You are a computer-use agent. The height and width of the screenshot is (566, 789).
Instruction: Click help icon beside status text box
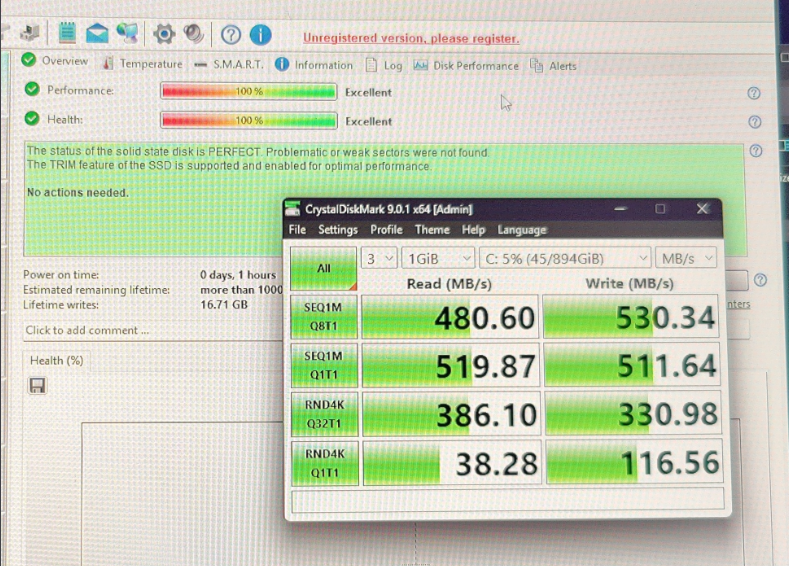[755, 150]
